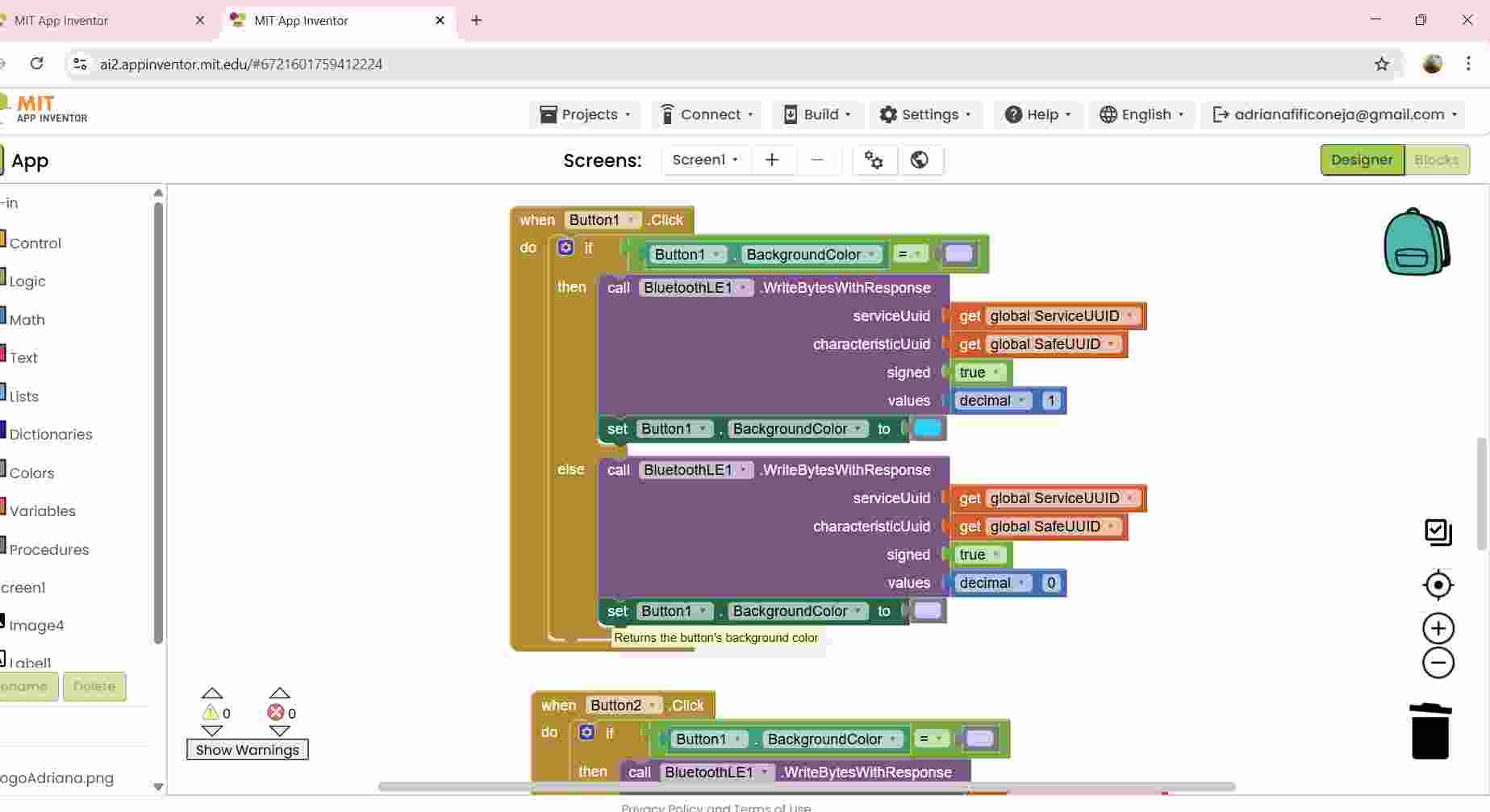Open BluetoothLE1 dropdown in the then call

[x=695, y=288]
